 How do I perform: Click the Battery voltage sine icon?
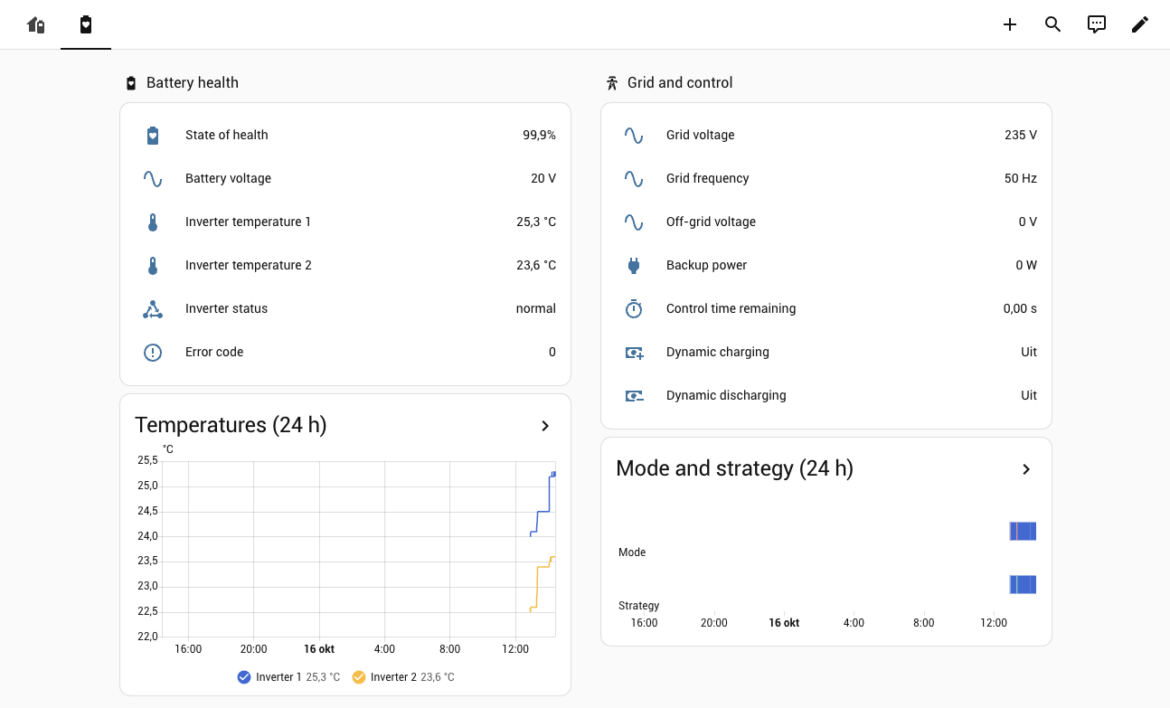click(x=152, y=178)
